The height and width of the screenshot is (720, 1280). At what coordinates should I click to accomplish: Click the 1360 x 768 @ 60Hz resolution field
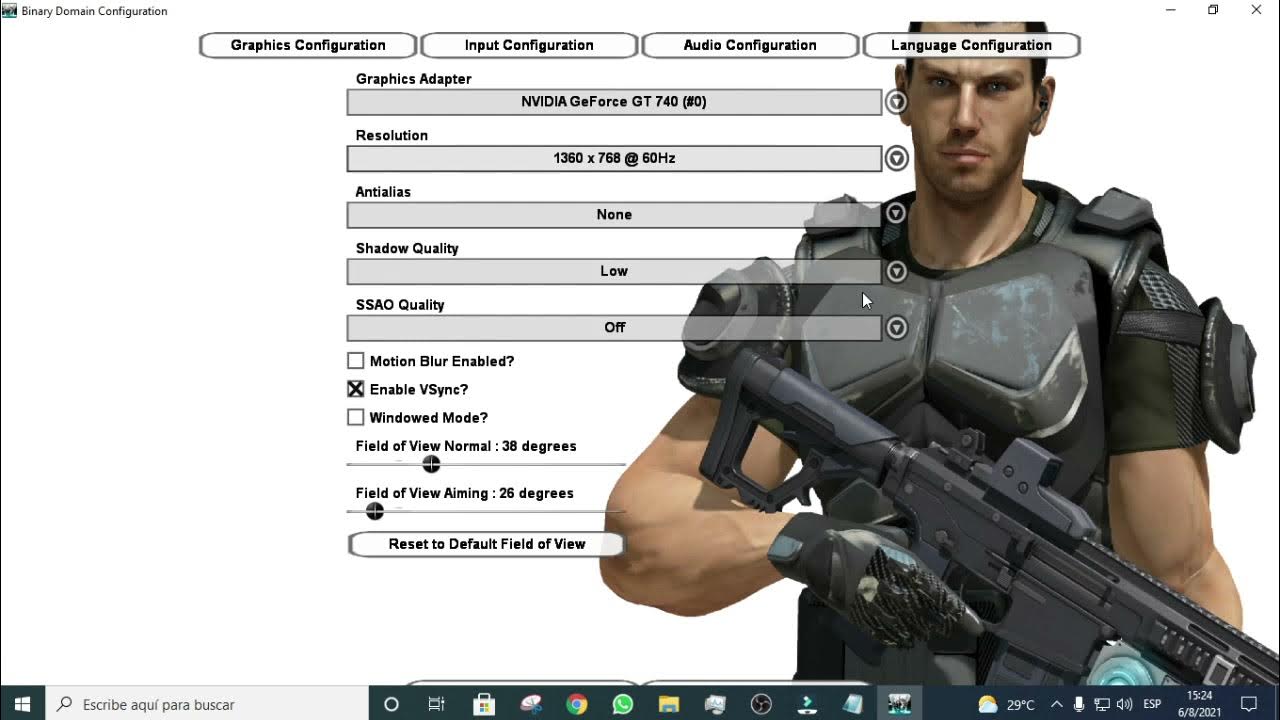click(614, 158)
